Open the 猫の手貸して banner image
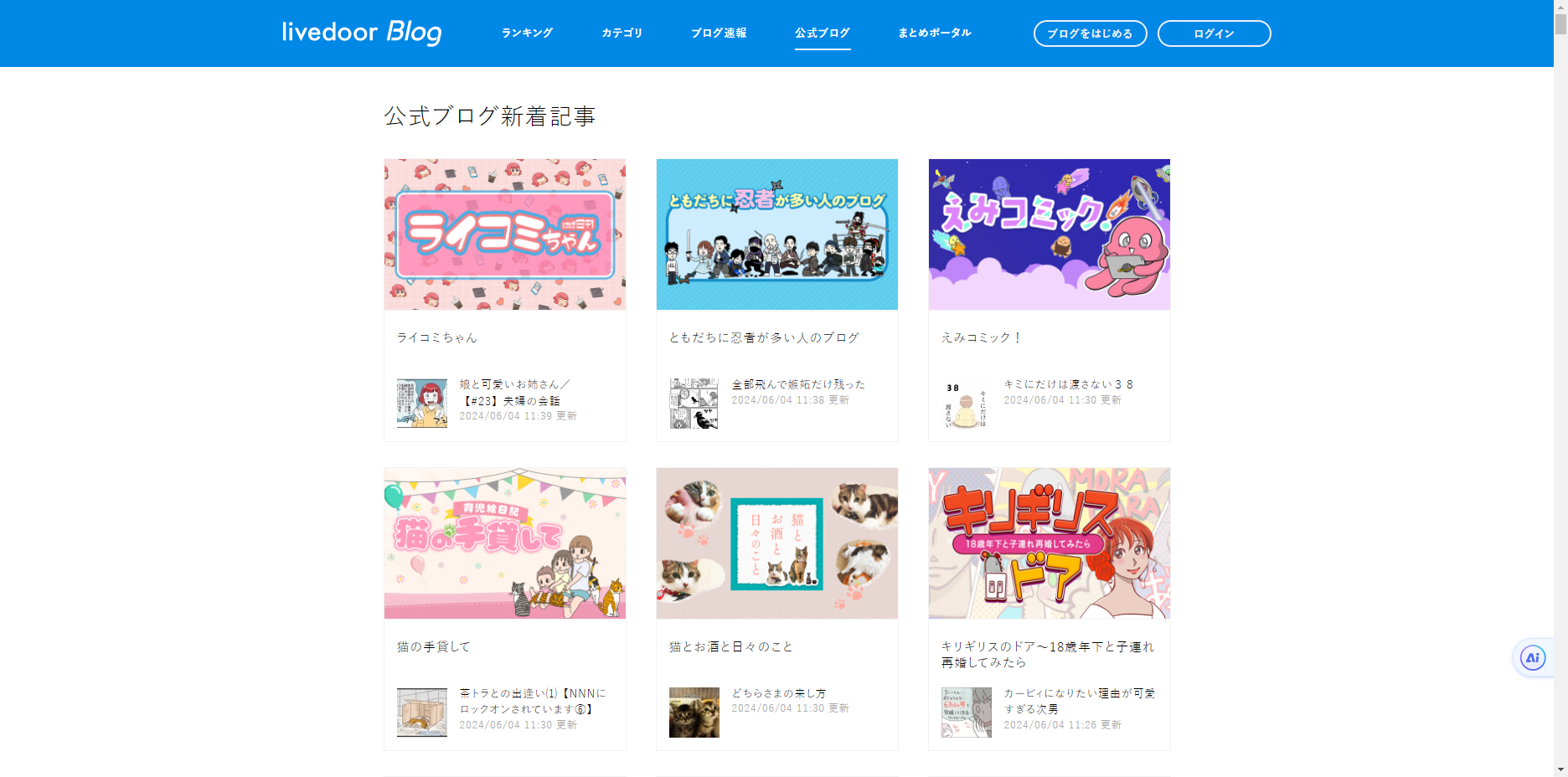 click(505, 543)
